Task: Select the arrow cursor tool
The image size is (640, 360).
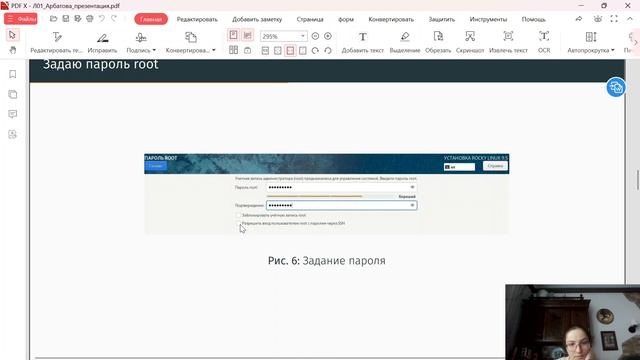Action: click(12, 35)
